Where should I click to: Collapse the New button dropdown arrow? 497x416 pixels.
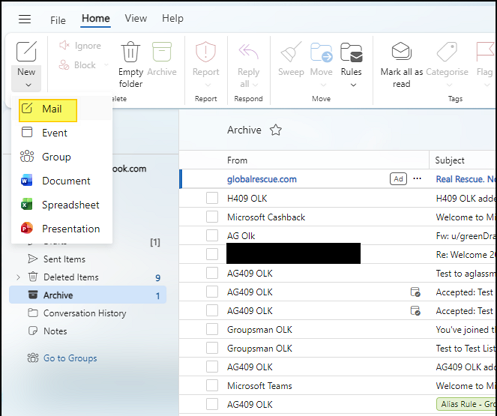coord(28,85)
